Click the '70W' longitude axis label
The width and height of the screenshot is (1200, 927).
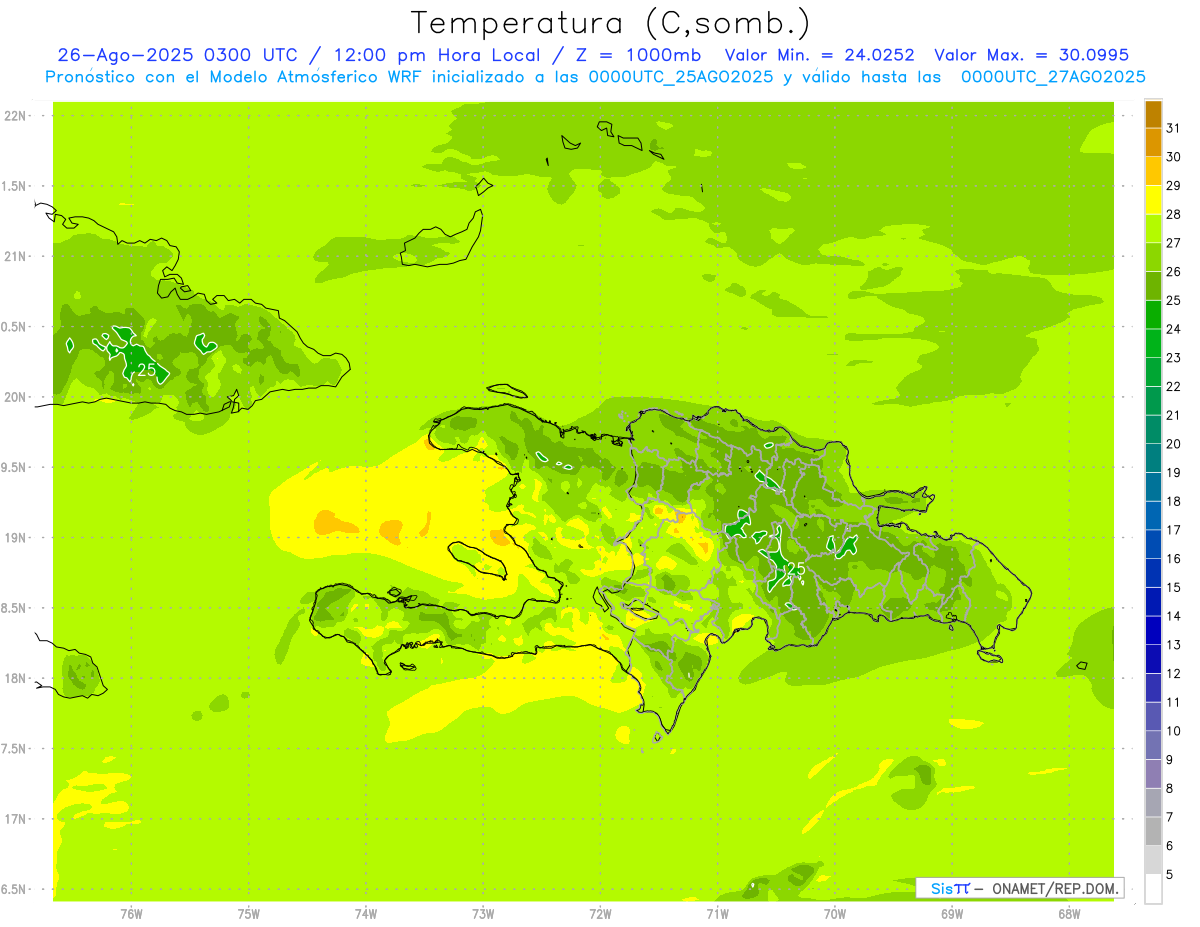(x=835, y=914)
